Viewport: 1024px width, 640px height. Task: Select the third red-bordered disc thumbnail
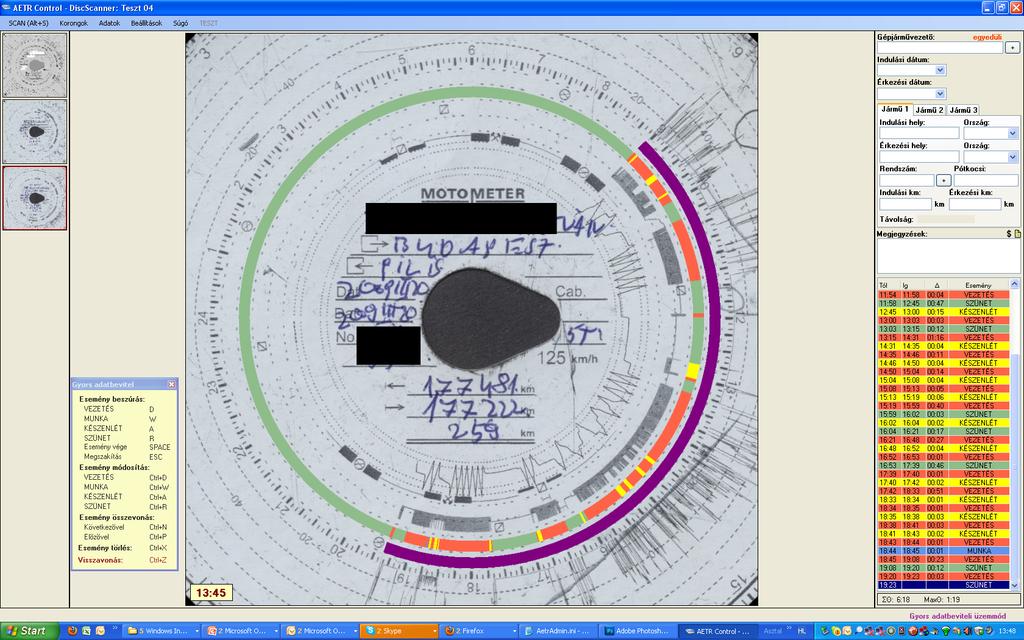click(x=35, y=198)
